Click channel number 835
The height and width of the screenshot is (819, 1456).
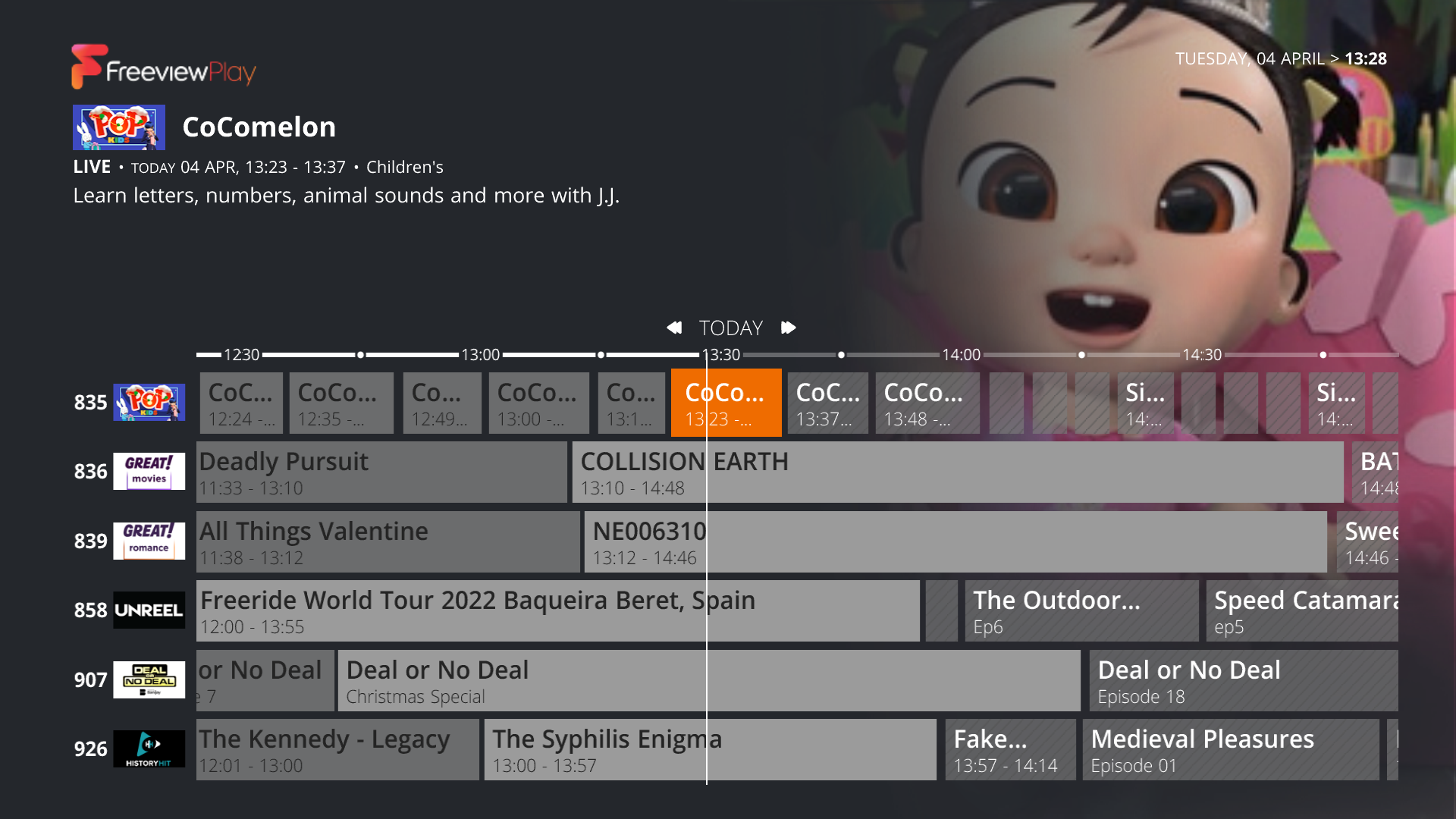tap(90, 403)
